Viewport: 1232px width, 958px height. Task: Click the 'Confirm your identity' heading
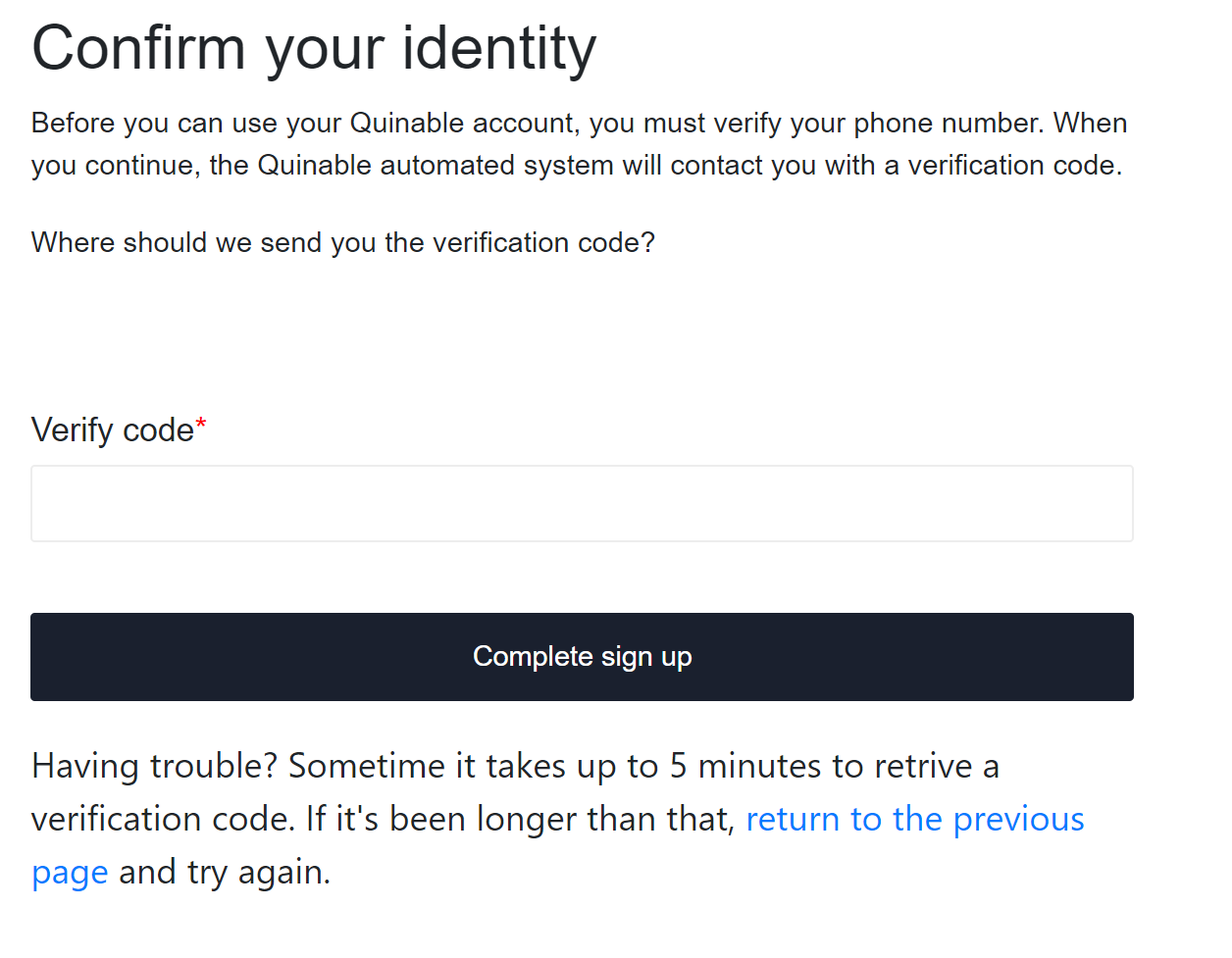pyautogui.click(x=314, y=48)
